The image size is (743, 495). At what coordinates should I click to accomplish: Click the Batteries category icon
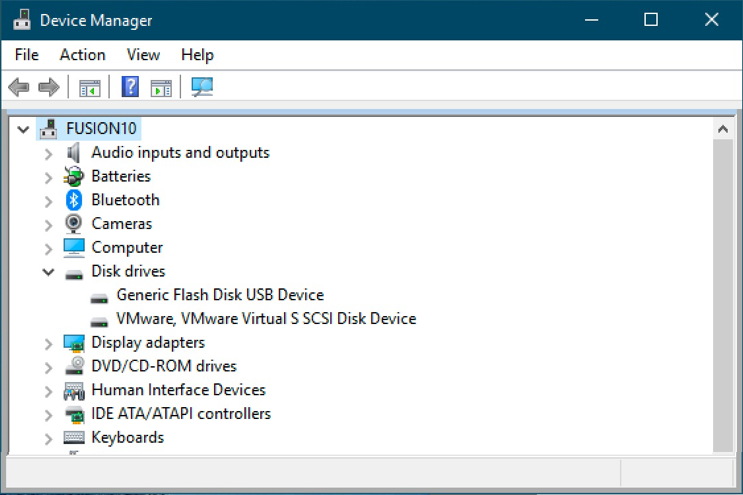[73, 176]
